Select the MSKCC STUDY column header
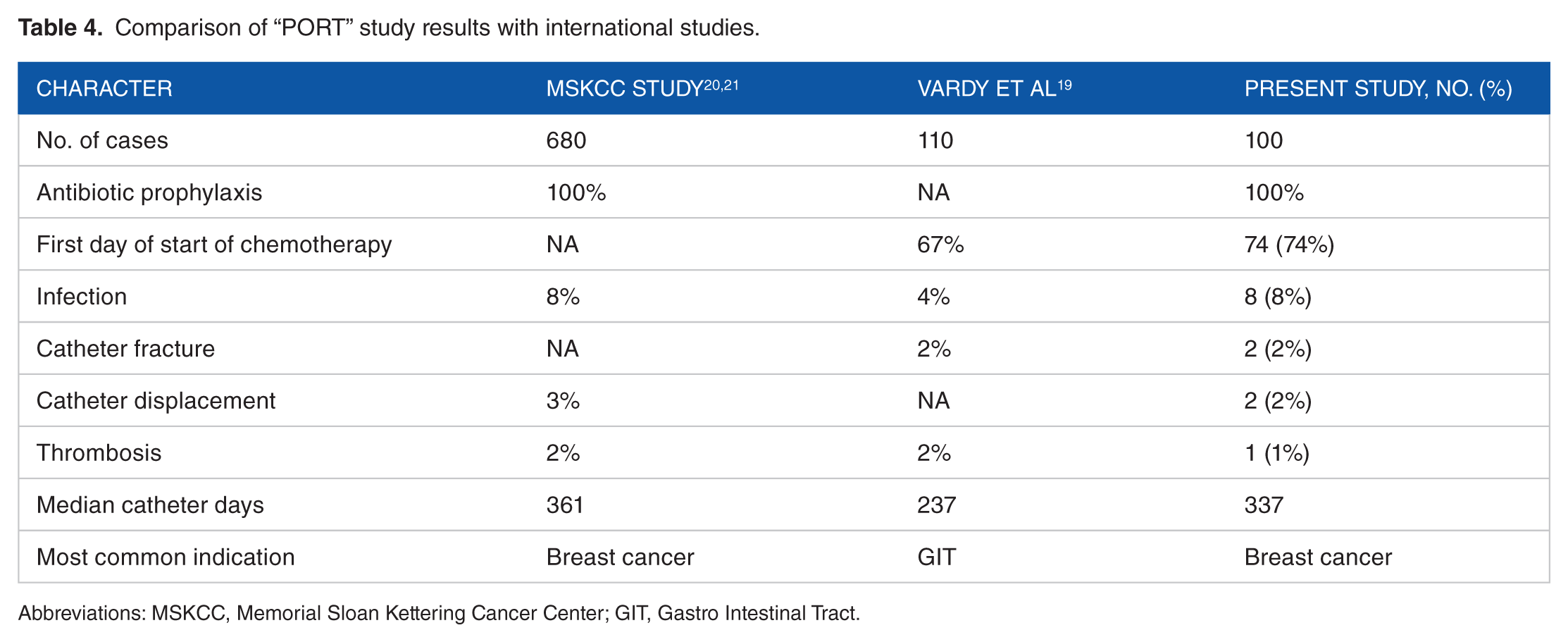This screenshot has height=642, width=1568. click(x=624, y=89)
